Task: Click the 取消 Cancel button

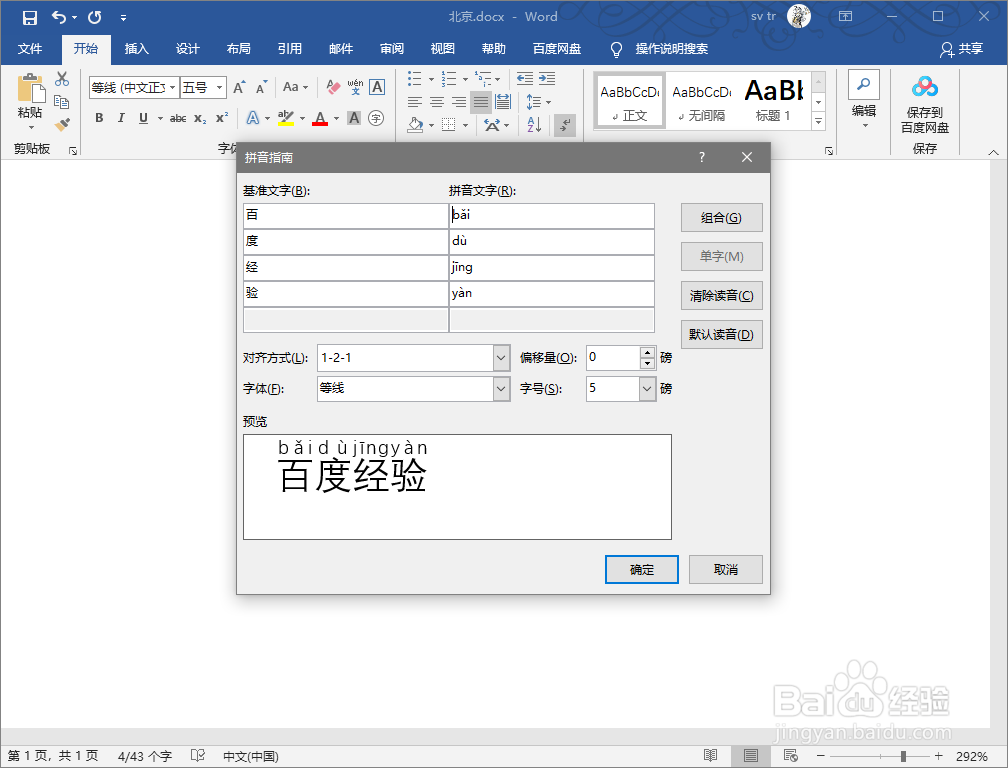Action: (x=726, y=569)
